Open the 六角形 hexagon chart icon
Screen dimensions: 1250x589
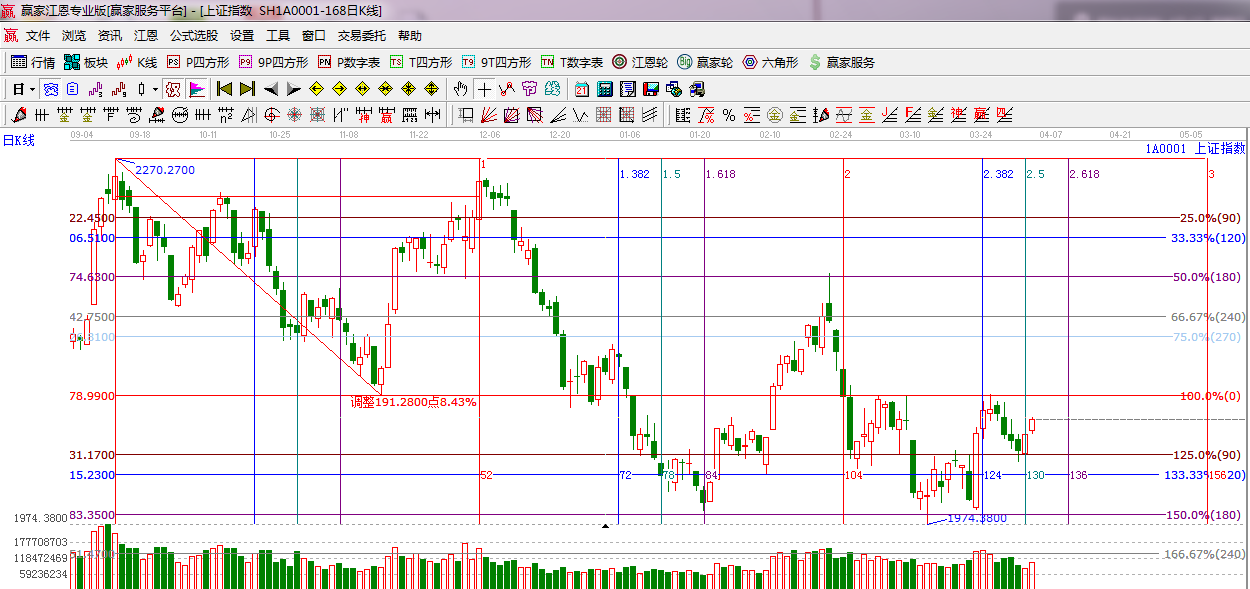(771, 62)
